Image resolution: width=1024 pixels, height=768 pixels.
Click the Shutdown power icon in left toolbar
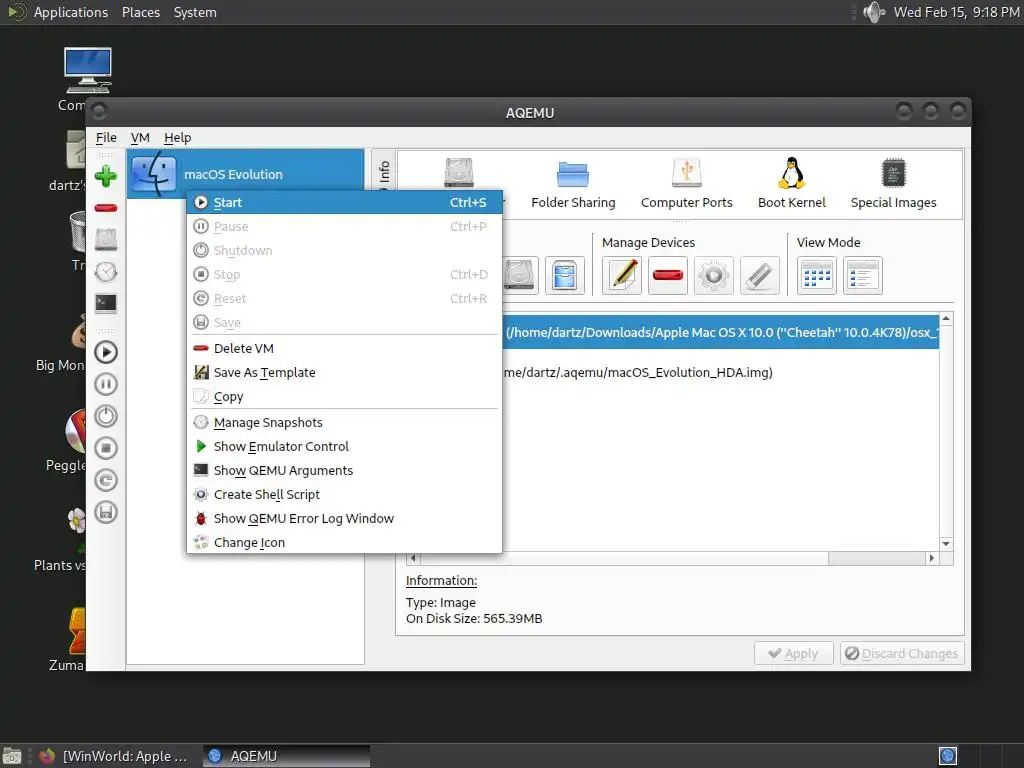click(106, 416)
